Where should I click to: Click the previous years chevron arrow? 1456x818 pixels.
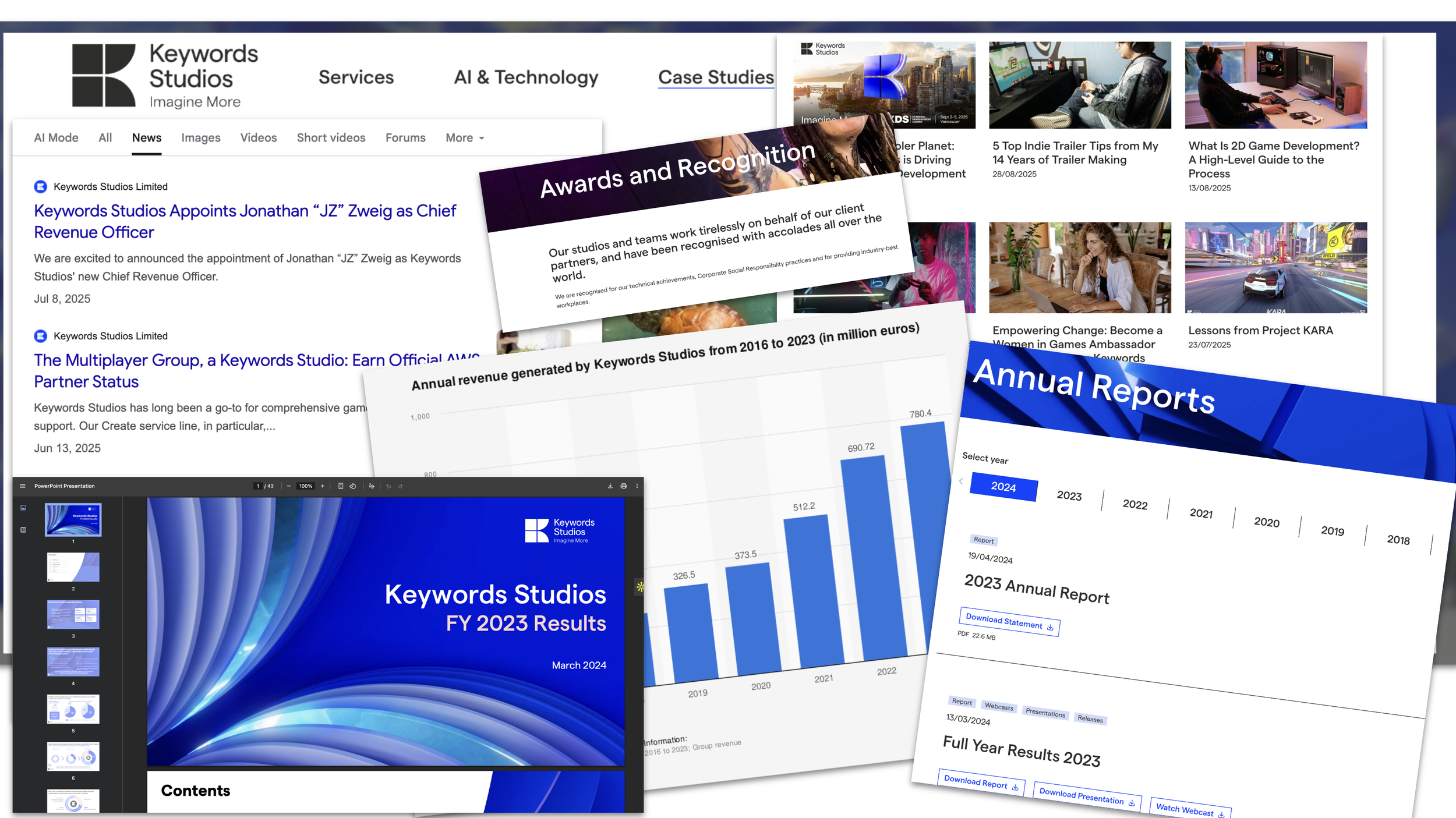(961, 481)
